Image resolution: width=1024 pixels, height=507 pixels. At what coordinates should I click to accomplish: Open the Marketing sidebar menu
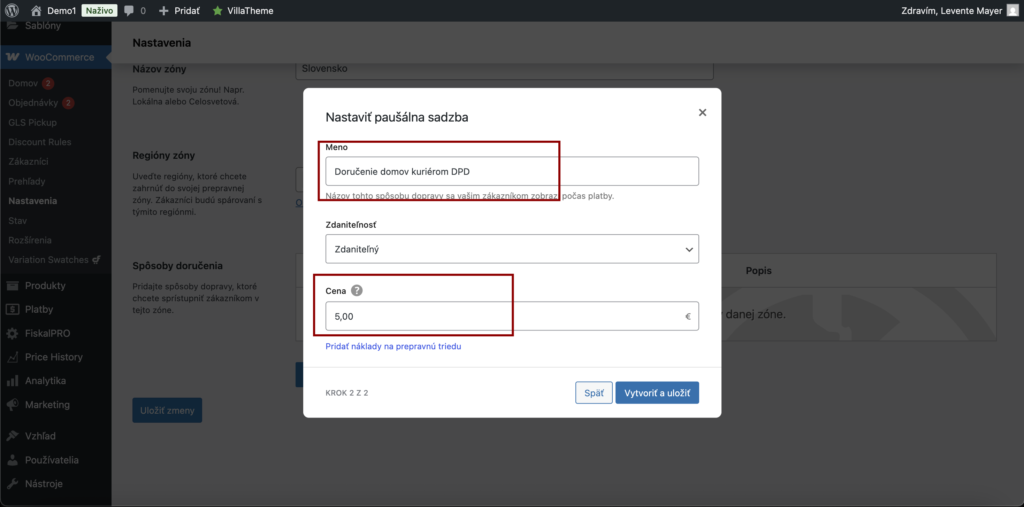click(x=47, y=405)
